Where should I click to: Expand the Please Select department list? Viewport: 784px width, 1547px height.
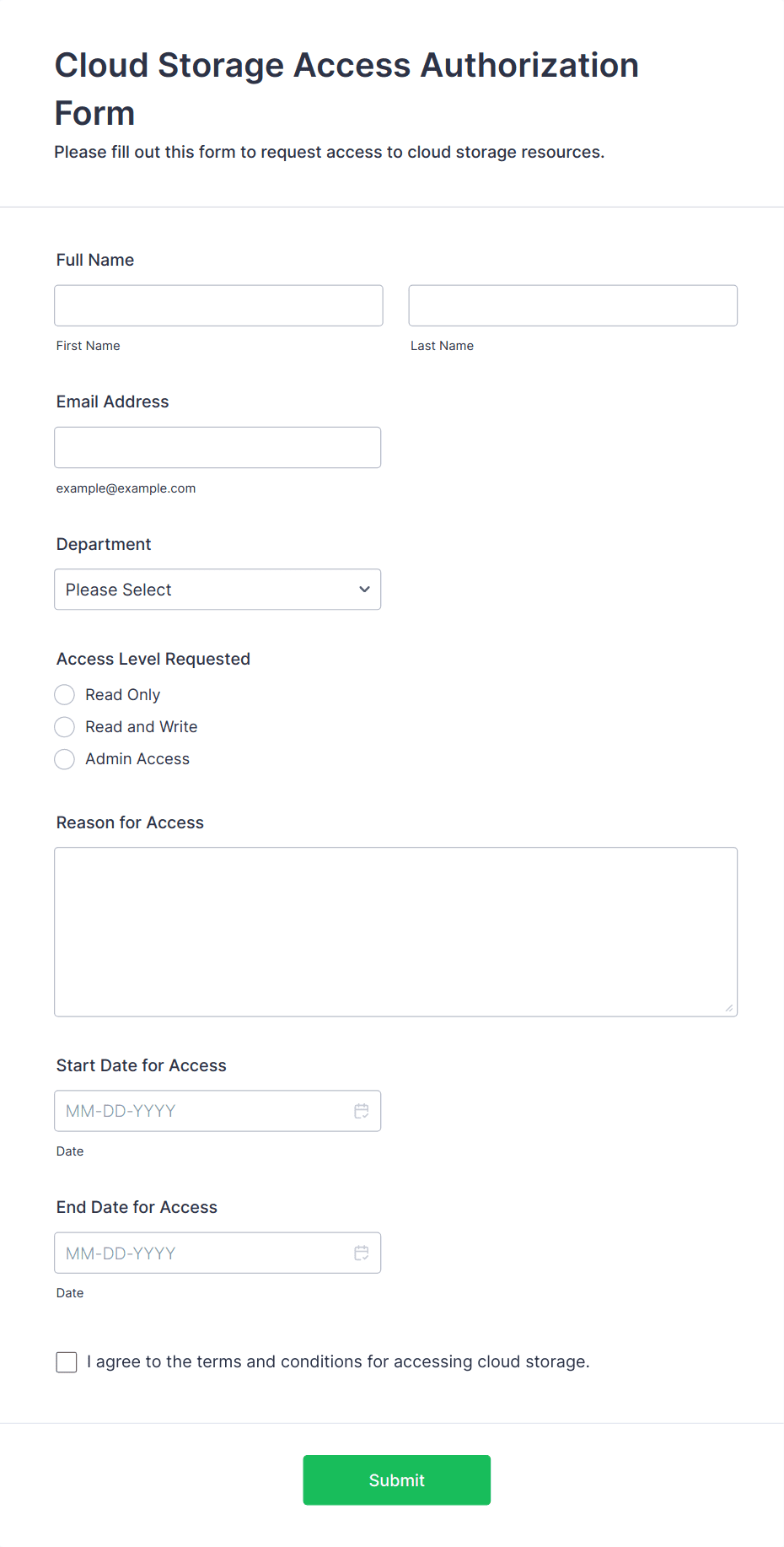pyautogui.click(x=217, y=590)
